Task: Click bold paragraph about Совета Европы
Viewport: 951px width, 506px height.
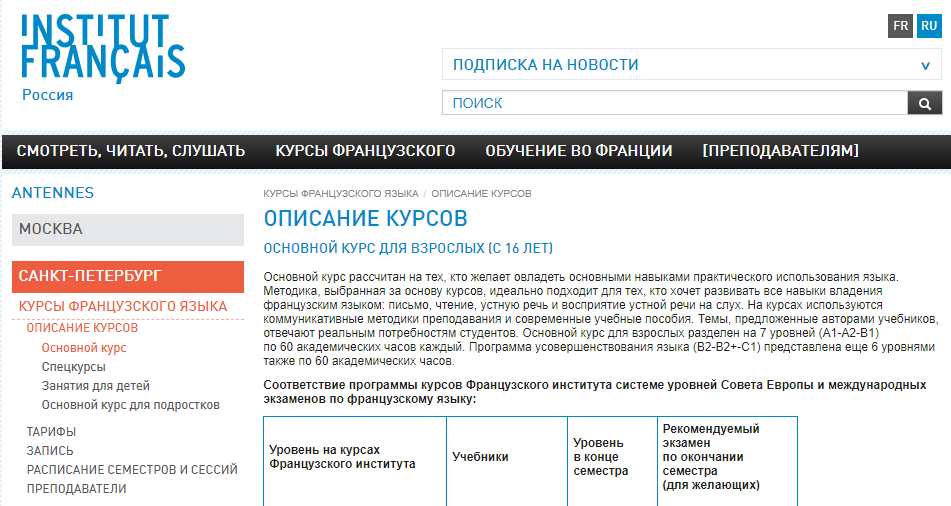Action: click(x=595, y=392)
